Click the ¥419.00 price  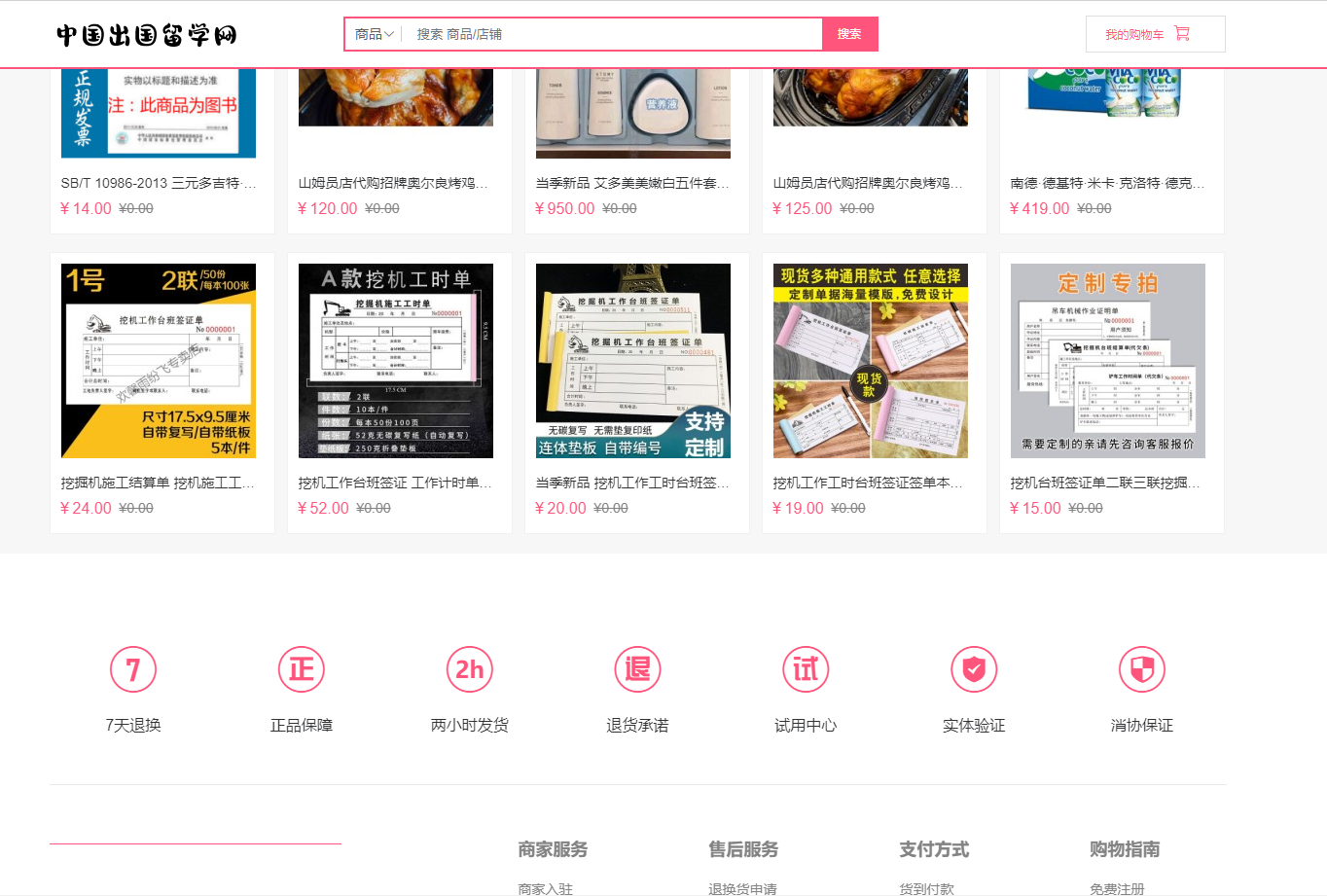point(1039,208)
